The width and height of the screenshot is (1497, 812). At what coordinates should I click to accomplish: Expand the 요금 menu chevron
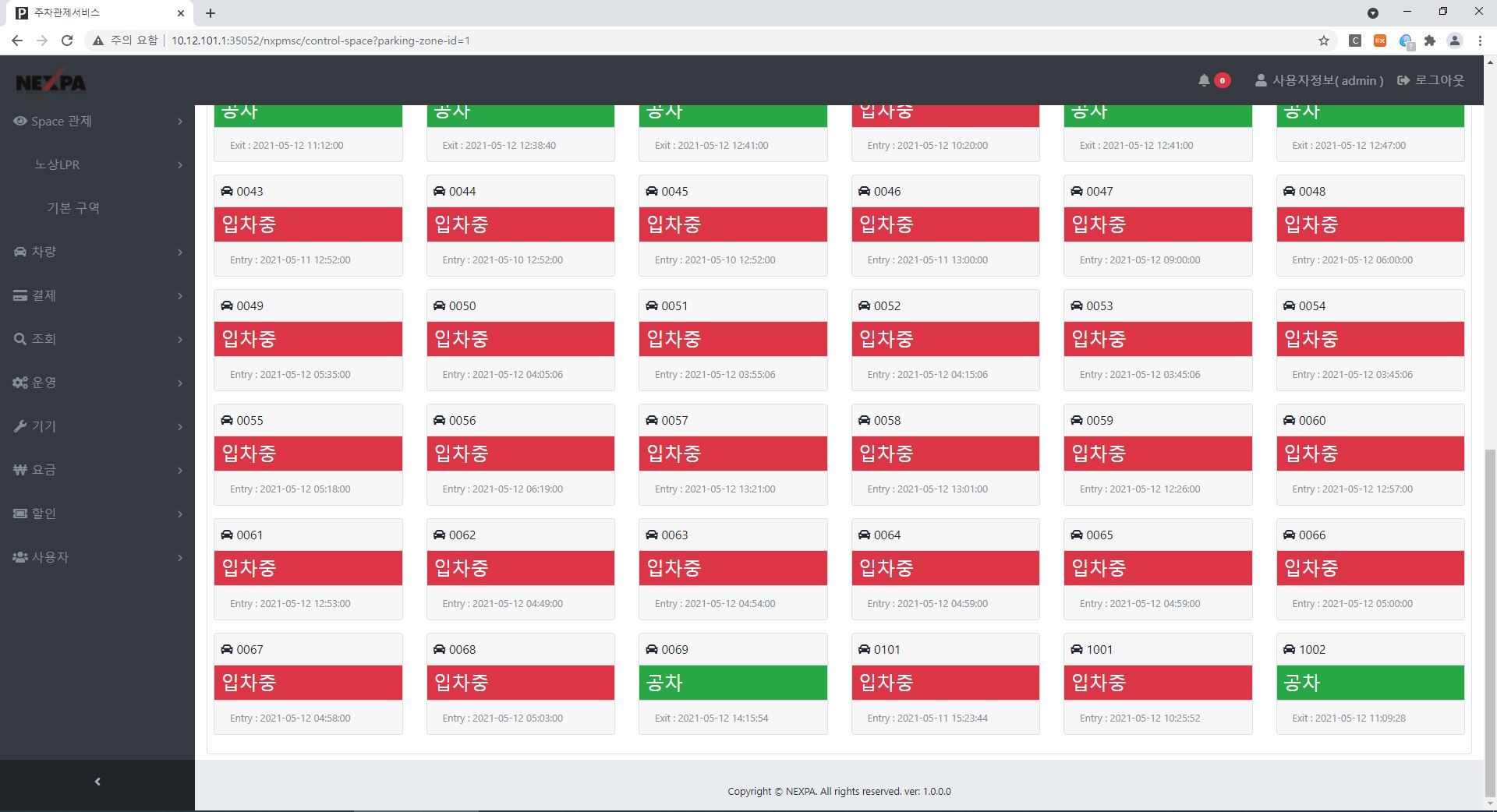pyautogui.click(x=180, y=470)
